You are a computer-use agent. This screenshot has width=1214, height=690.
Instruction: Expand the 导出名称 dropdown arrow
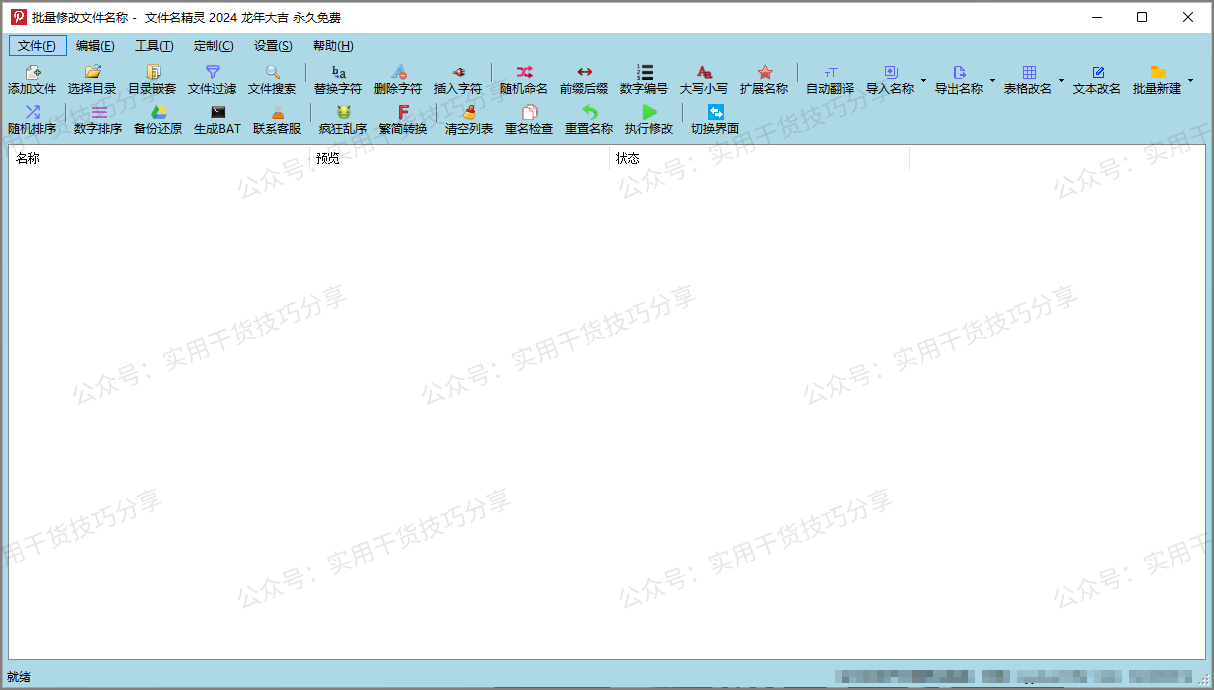pyautogui.click(x=993, y=80)
